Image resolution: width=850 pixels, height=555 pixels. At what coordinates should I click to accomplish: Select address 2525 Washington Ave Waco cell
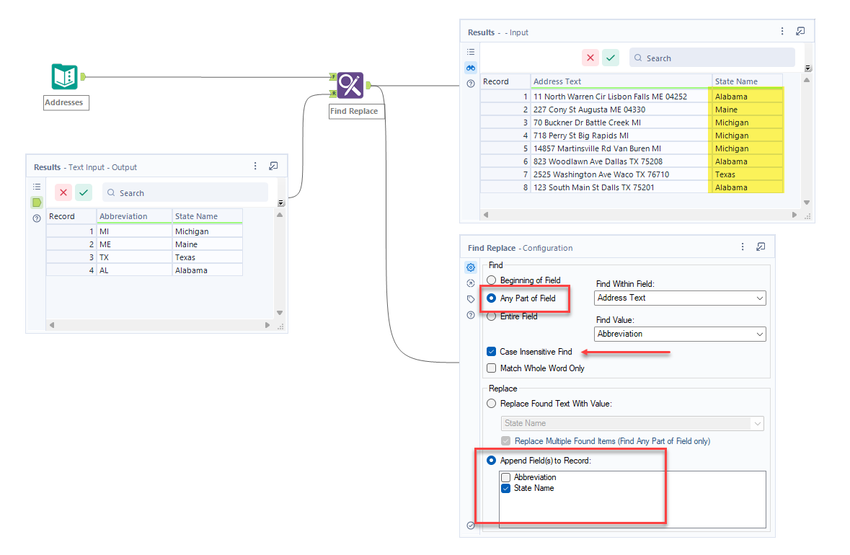coord(620,175)
